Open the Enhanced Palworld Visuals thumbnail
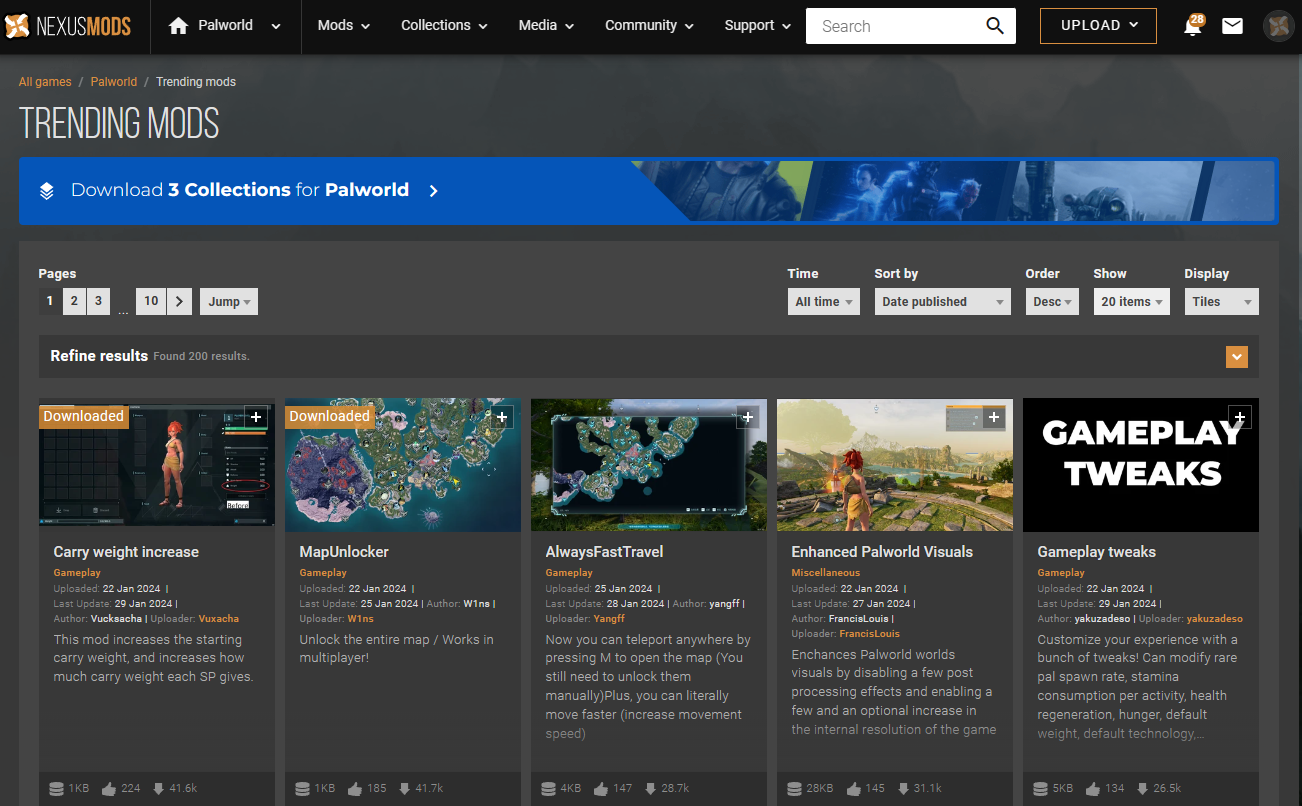 (x=895, y=465)
